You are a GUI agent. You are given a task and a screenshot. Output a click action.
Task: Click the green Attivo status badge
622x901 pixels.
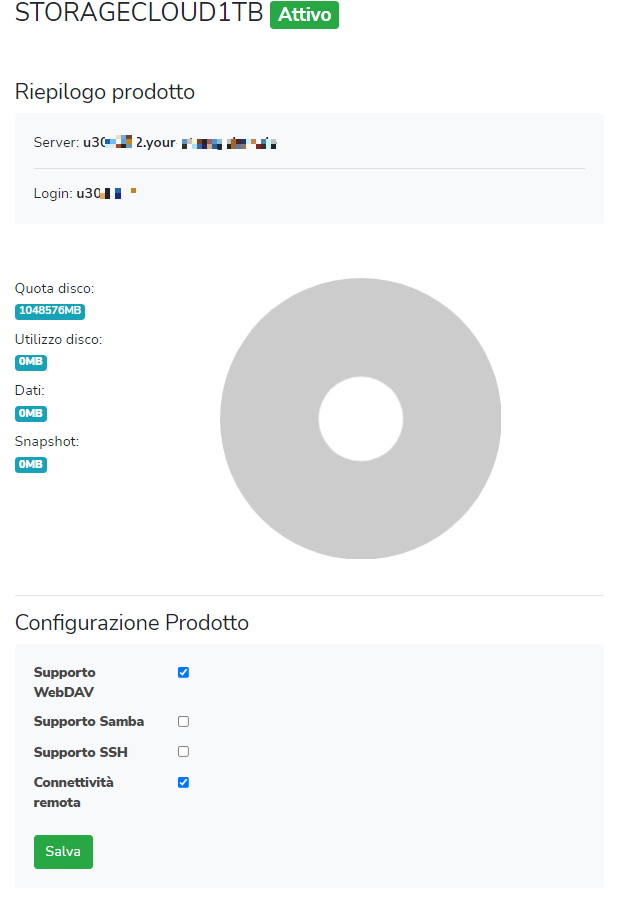pos(304,16)
